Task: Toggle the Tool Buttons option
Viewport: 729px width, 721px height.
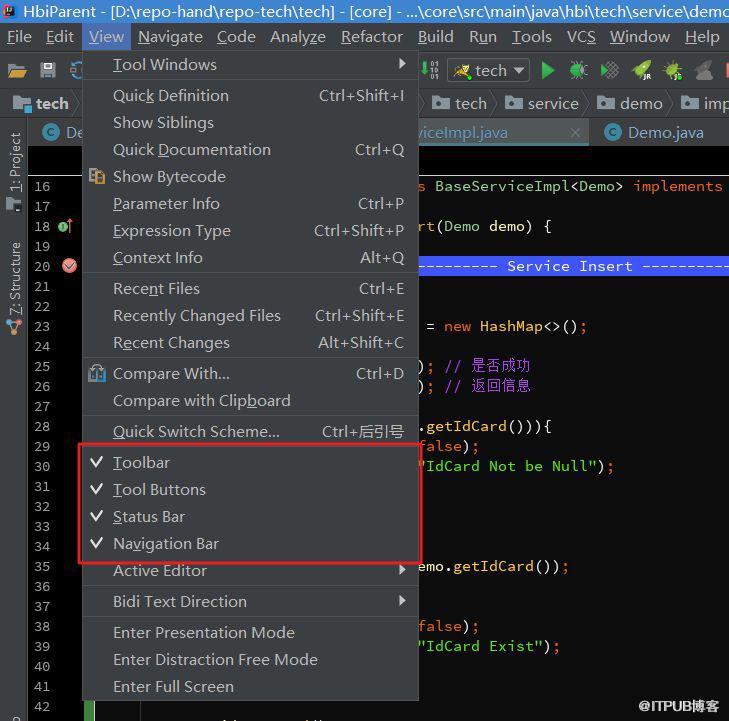Action: pos(251,489)
